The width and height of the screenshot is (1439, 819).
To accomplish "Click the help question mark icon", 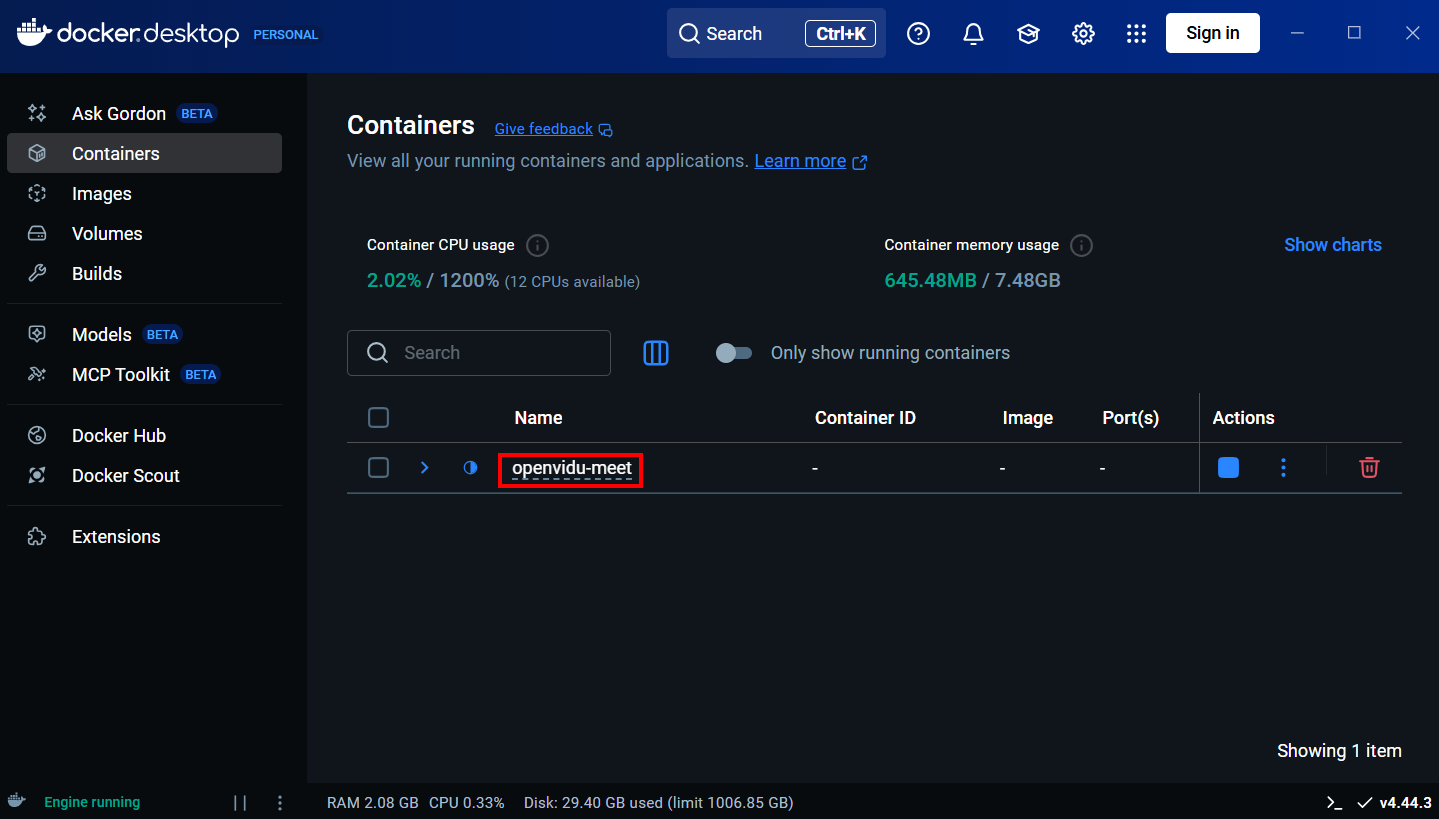I will (x=918, y=34).
